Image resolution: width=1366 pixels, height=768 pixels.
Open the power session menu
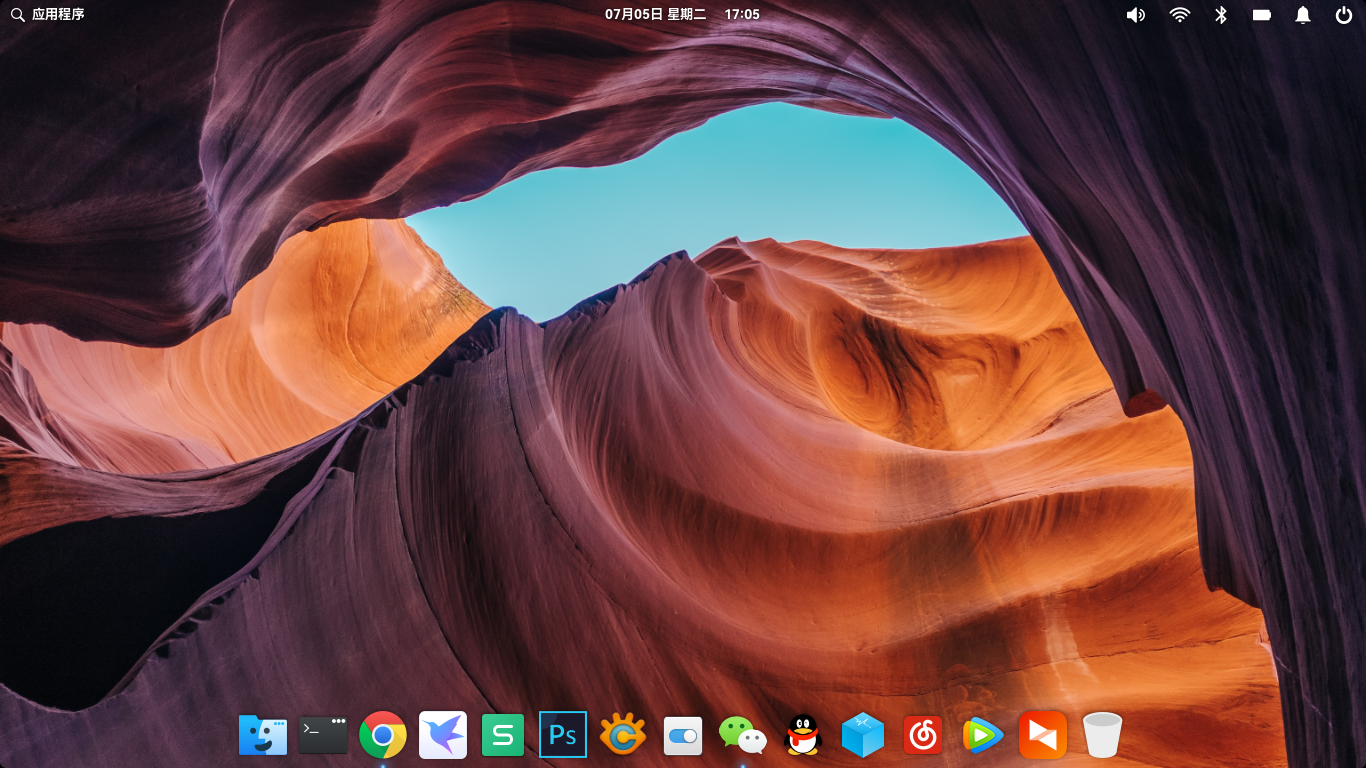(x=1344, y=14)
